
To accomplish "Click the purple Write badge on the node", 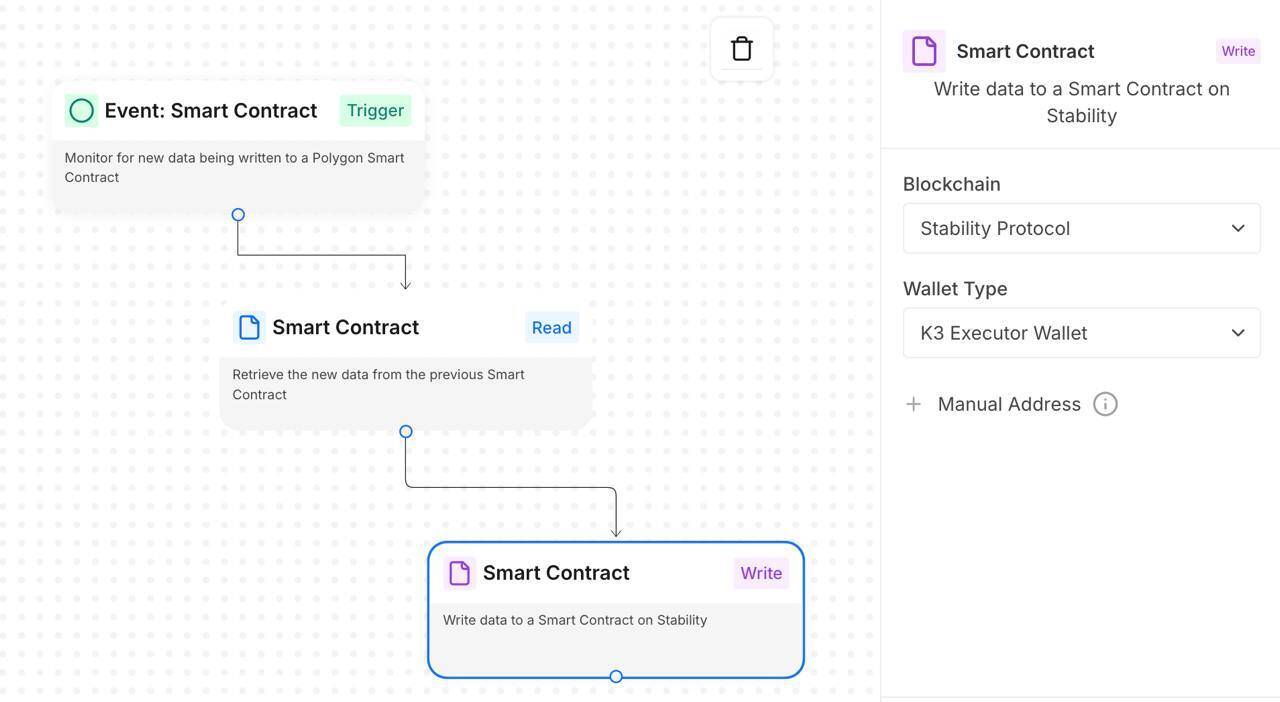I will point(760,572).
